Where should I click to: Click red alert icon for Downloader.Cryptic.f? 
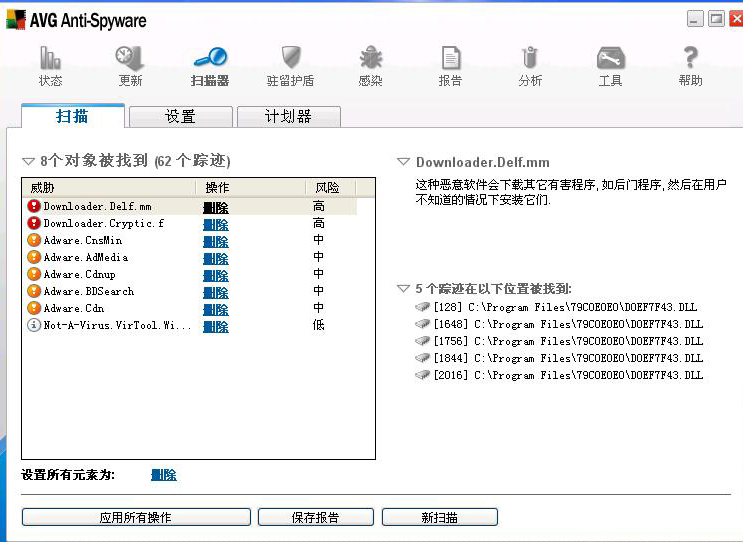tap(34, 223)
